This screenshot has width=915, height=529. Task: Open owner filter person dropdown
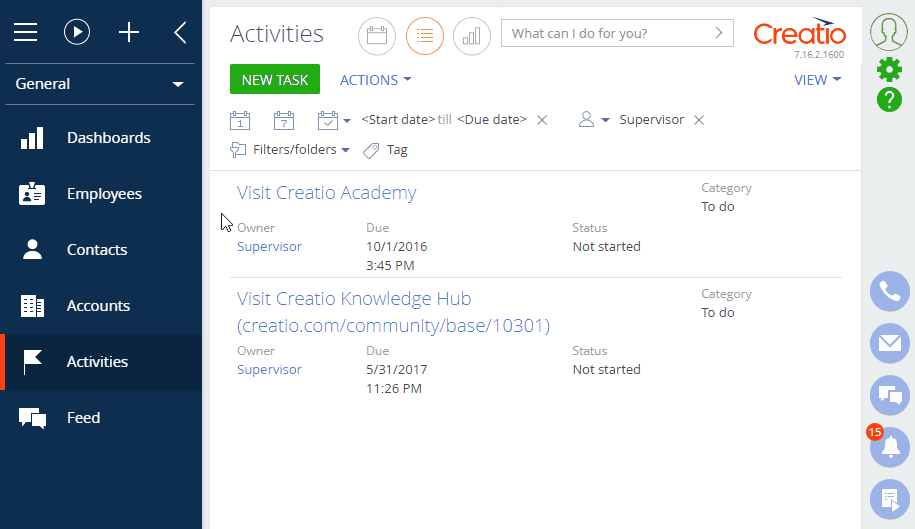coord(593,120)
